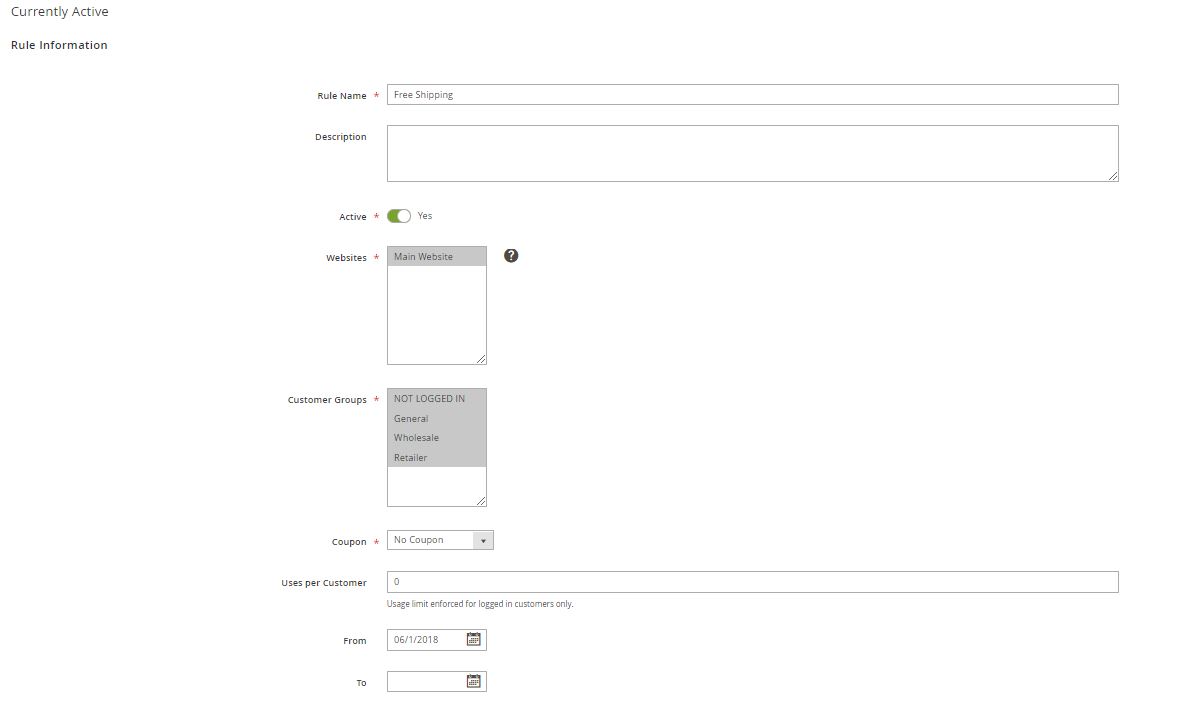Select Main Website in the Websites list
1196x704 pixels.
pos(424,255)
